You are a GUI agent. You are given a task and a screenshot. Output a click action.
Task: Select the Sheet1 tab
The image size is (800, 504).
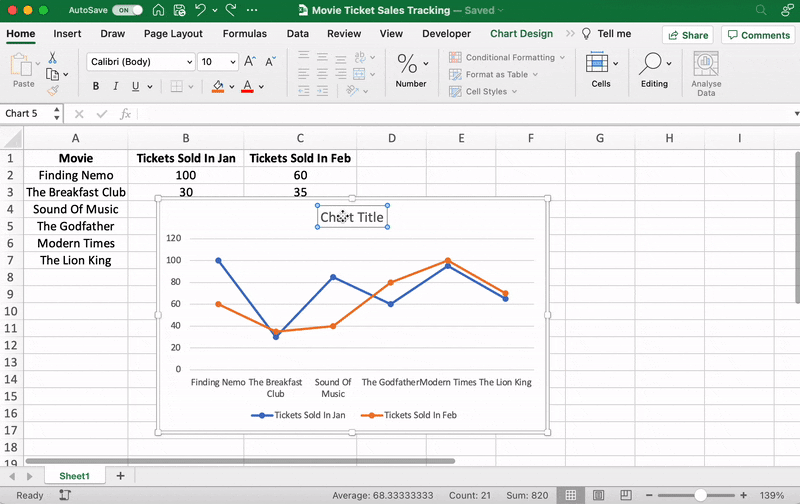click(x=74, y=476)
